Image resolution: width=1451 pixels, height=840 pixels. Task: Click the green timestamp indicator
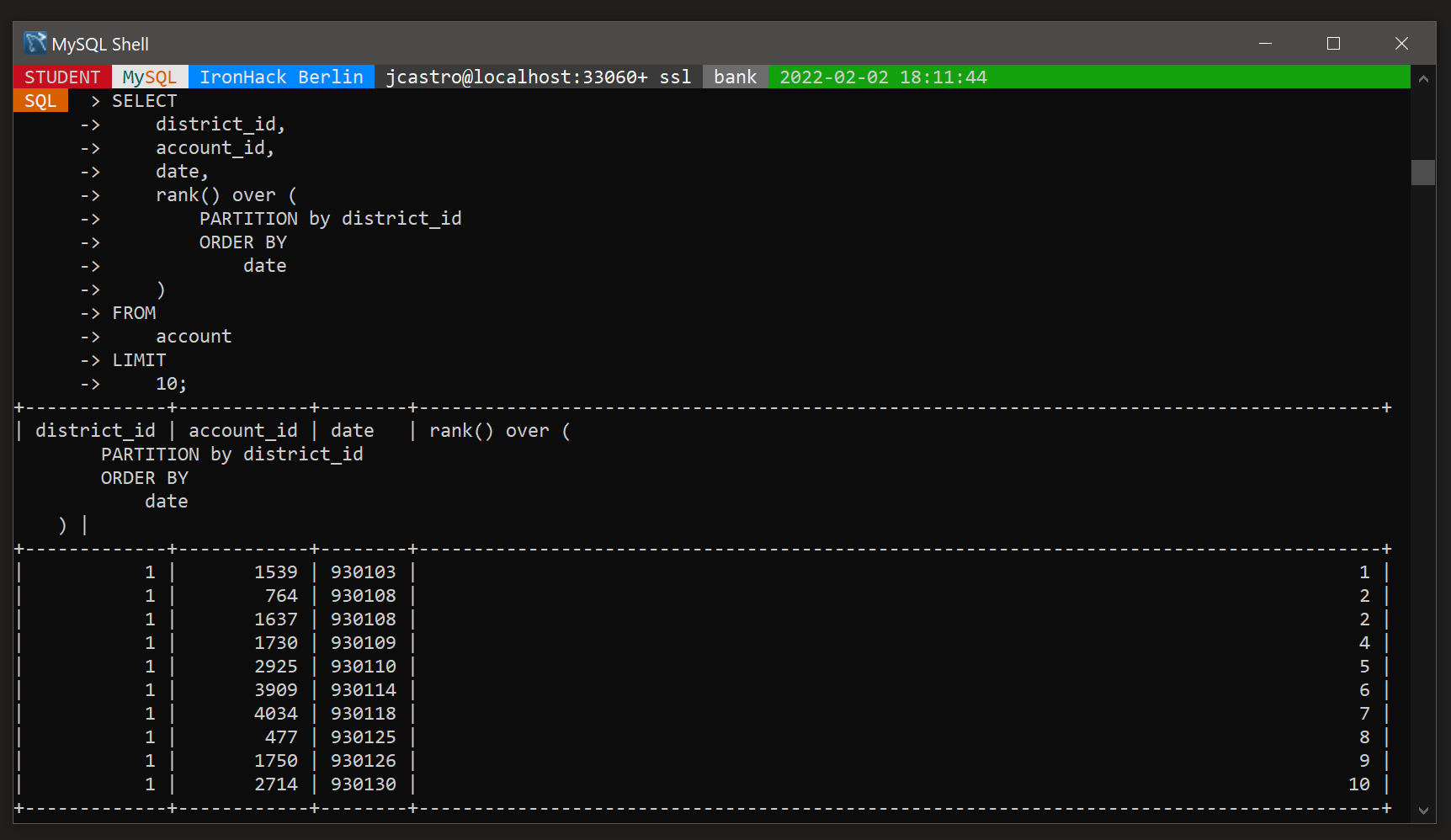[882, 76]
